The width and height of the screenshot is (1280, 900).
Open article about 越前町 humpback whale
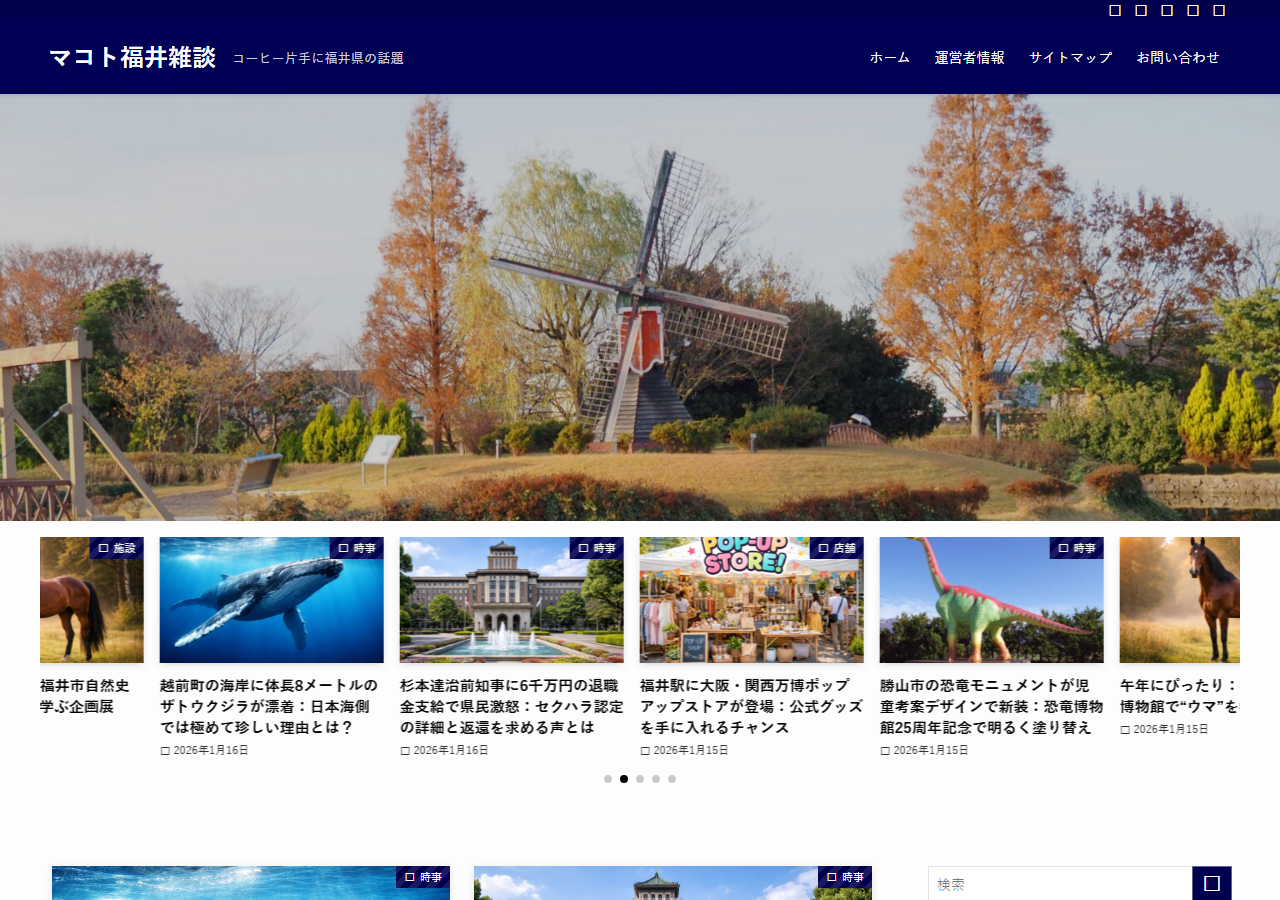click(271, 706)
